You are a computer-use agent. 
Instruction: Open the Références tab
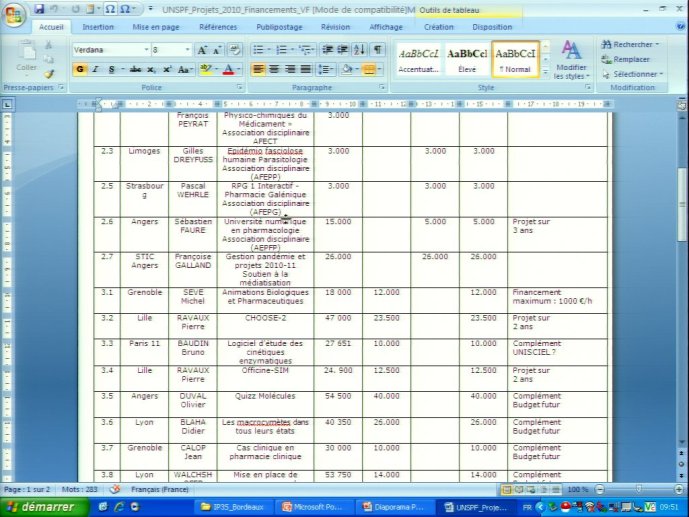pos(218,27)
